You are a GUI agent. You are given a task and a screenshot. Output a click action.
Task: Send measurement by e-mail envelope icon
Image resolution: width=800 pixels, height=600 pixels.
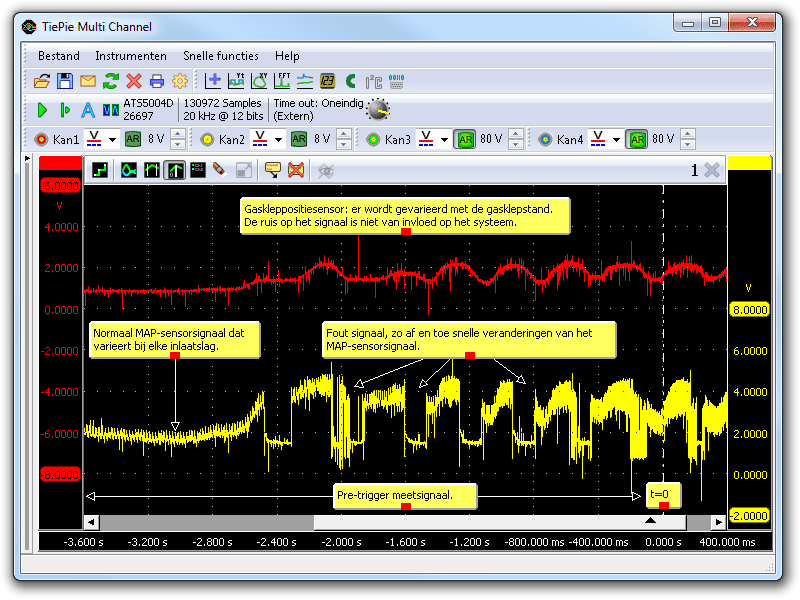click(x=88, y=81)
